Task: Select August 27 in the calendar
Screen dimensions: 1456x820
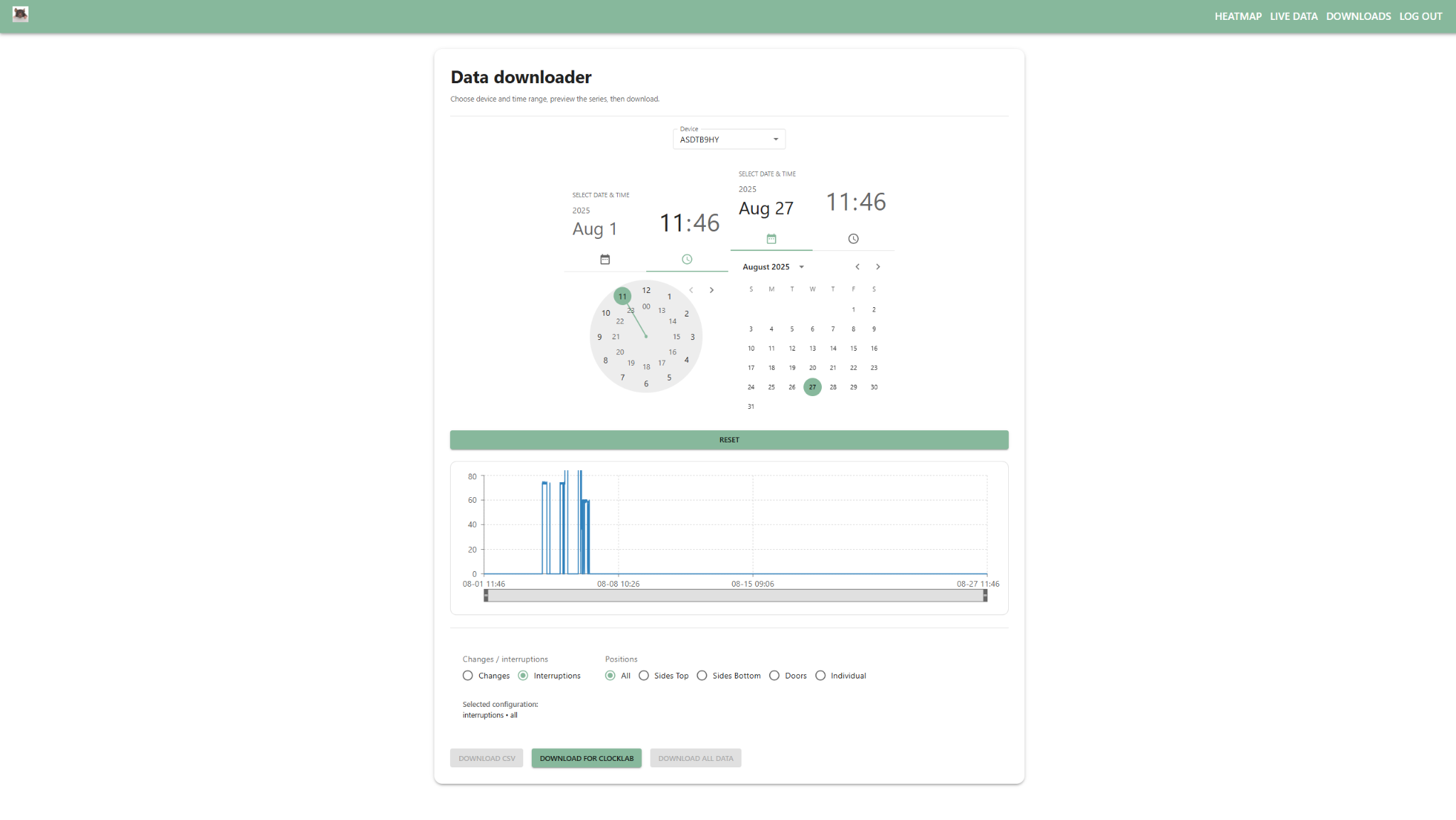Action: click(x=813, y=387)
